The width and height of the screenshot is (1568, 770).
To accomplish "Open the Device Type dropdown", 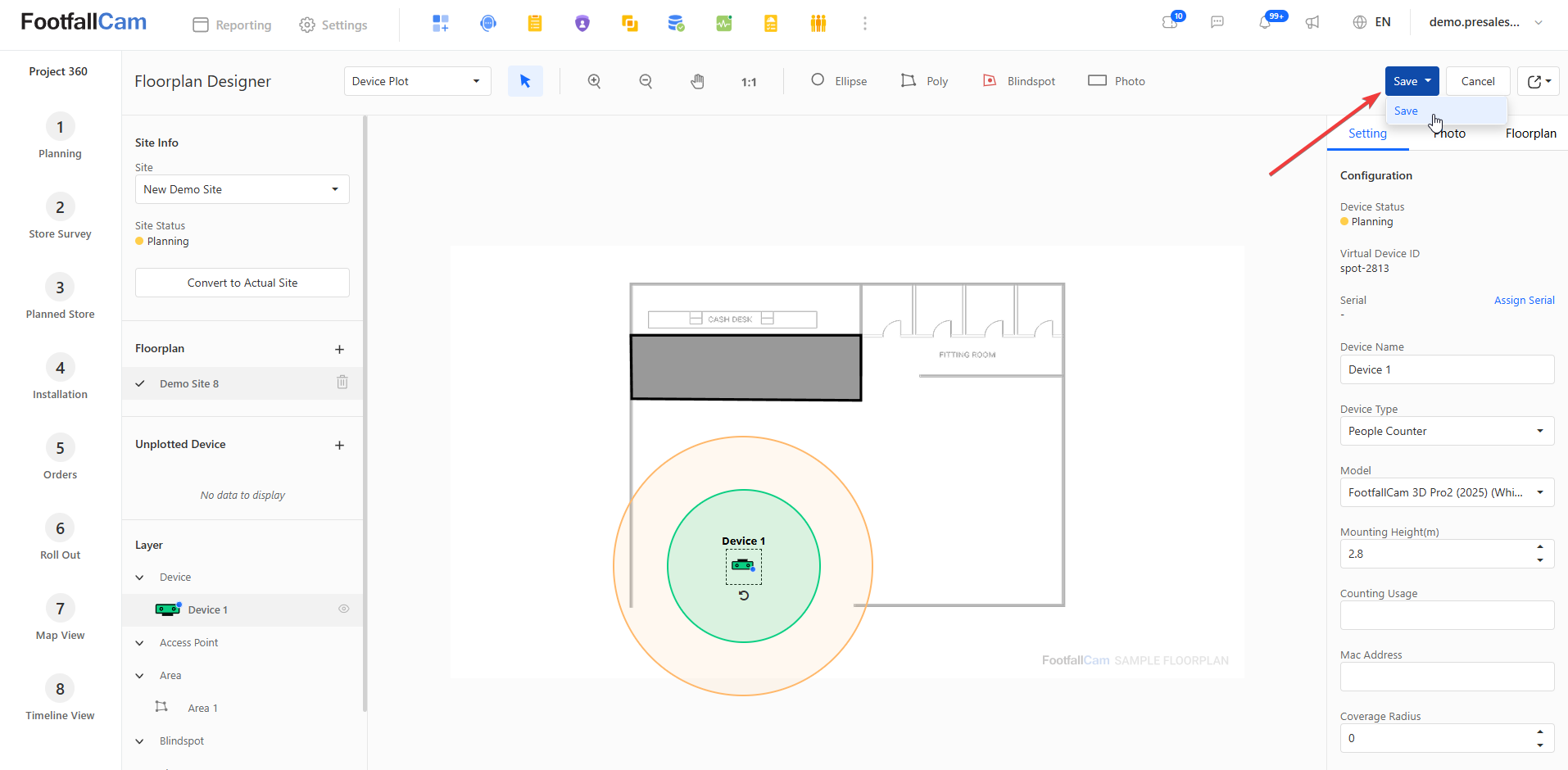I will pyautogui.click(x=1447, y=431).
